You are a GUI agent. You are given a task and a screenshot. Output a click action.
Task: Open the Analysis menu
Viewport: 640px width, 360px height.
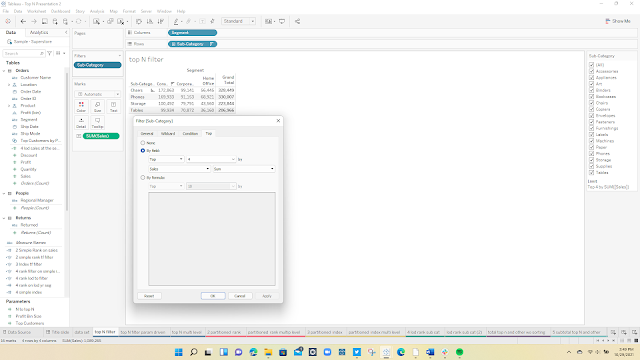tap(97, 11)
